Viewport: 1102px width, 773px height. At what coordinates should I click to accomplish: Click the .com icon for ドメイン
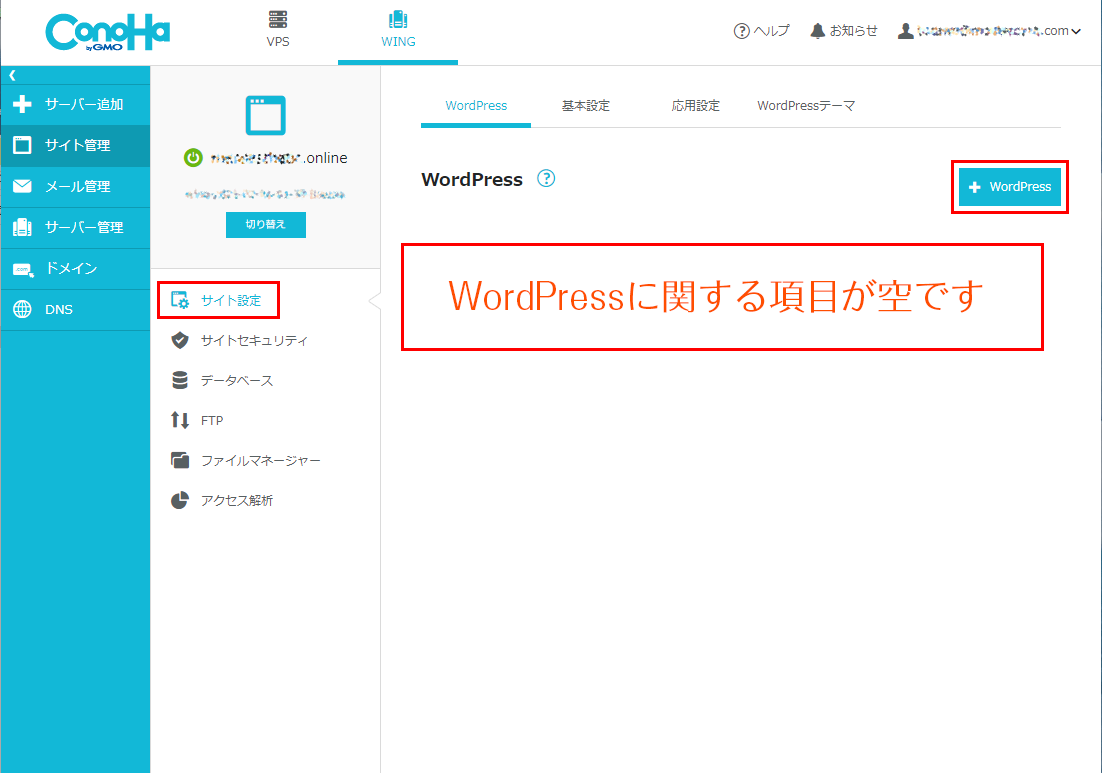coord(23,269)
